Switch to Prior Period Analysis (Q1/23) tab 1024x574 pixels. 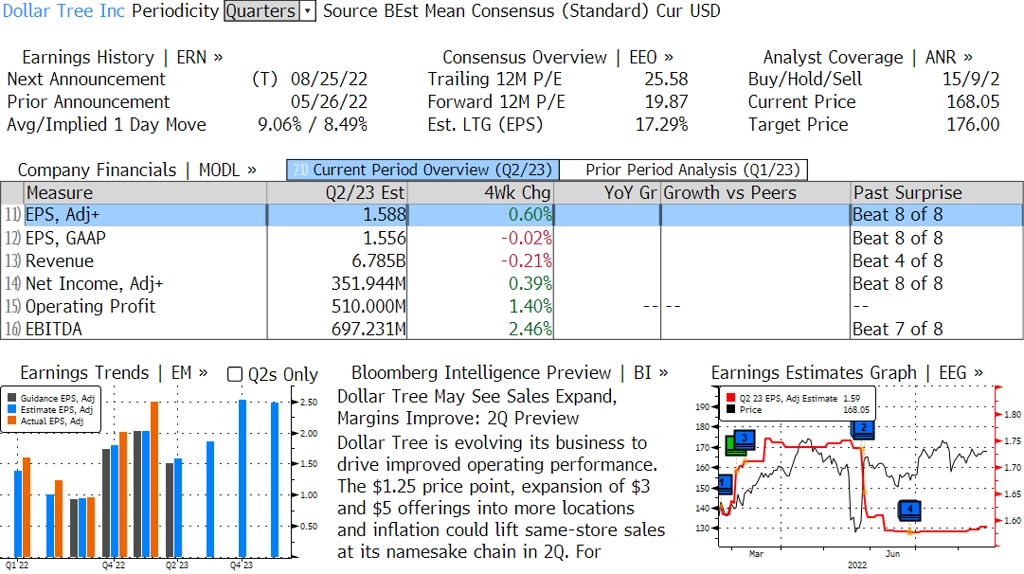(x=684, y=170)
